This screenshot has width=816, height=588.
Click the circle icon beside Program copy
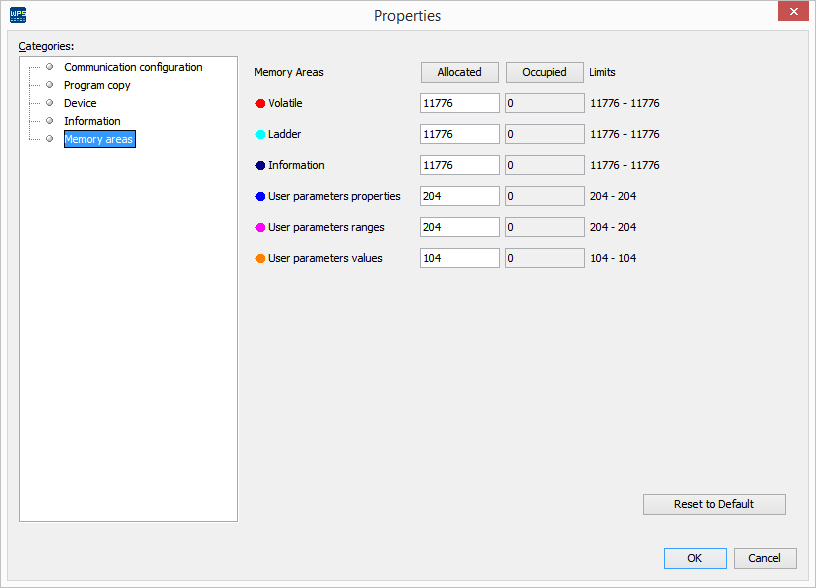pyautogui.click(x=49, y=85)
